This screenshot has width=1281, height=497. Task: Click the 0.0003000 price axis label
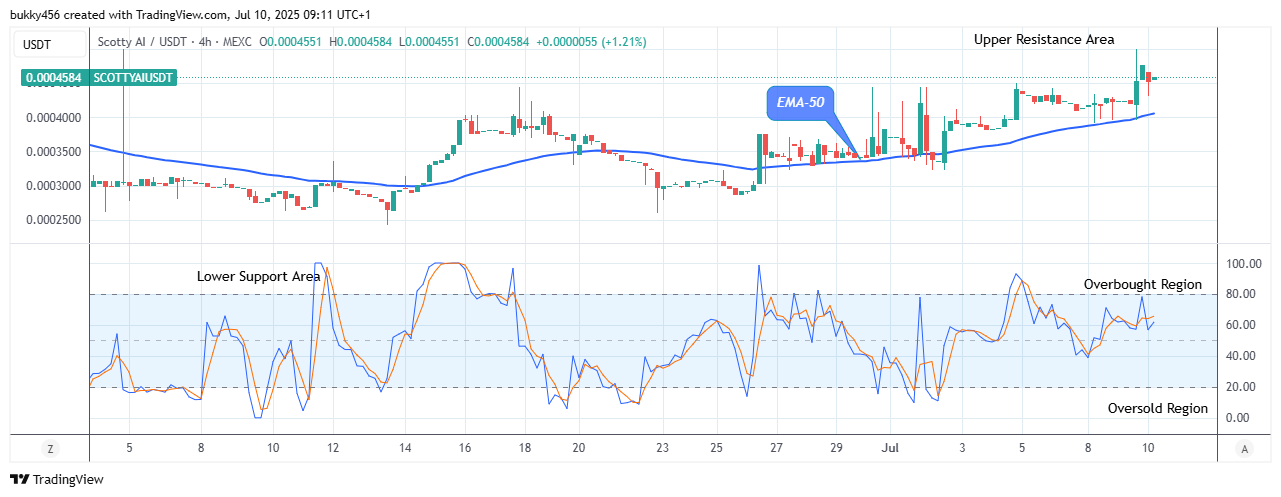coord(52,186)
